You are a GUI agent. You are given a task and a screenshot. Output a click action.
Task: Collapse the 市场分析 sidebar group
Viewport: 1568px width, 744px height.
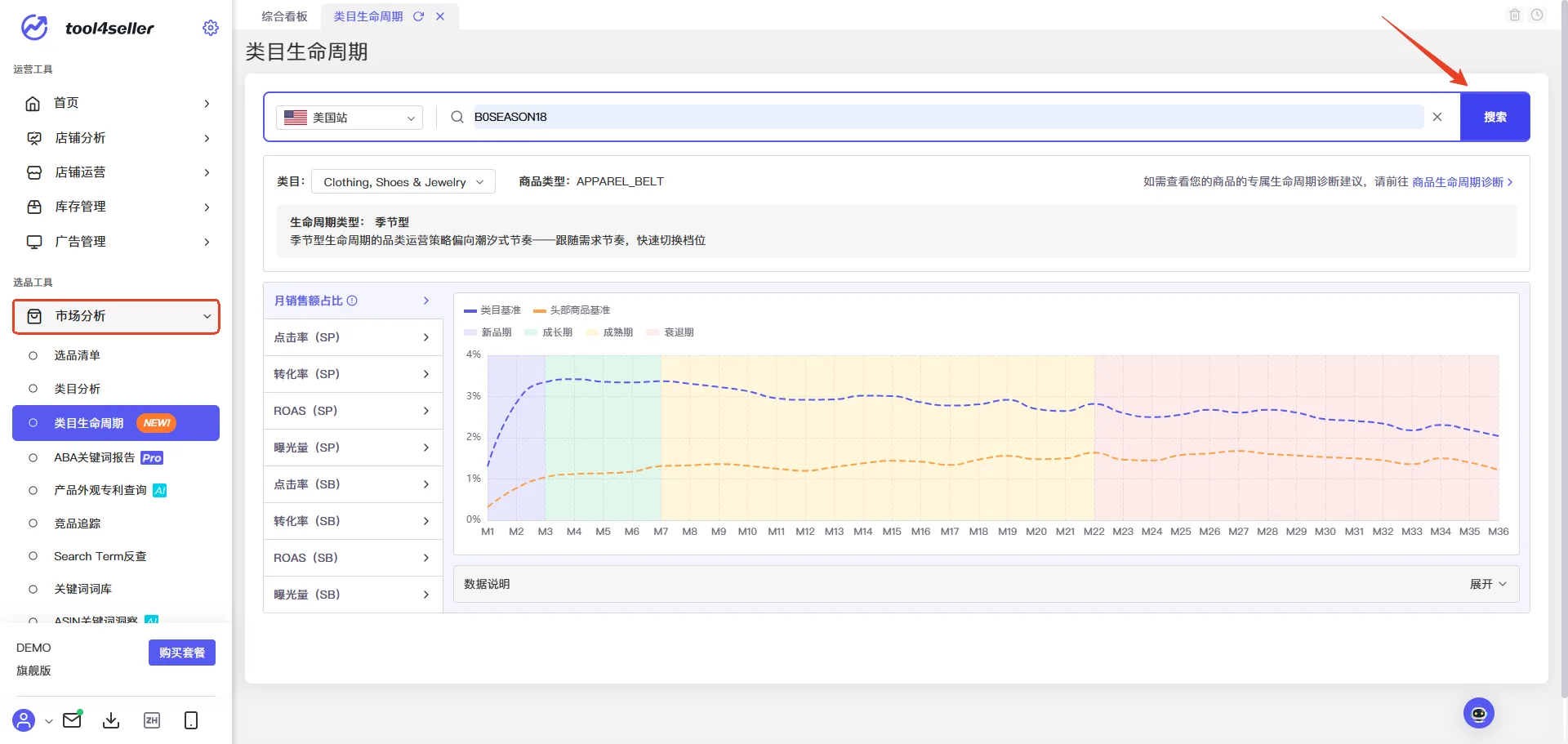(x=116, y=316)
